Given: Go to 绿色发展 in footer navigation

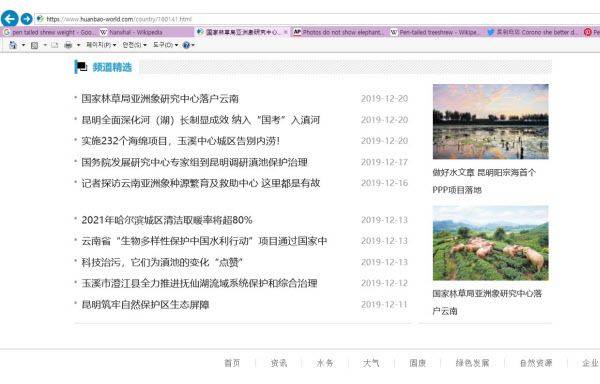Looking at the screenshot, I should (x=472, y=363).
